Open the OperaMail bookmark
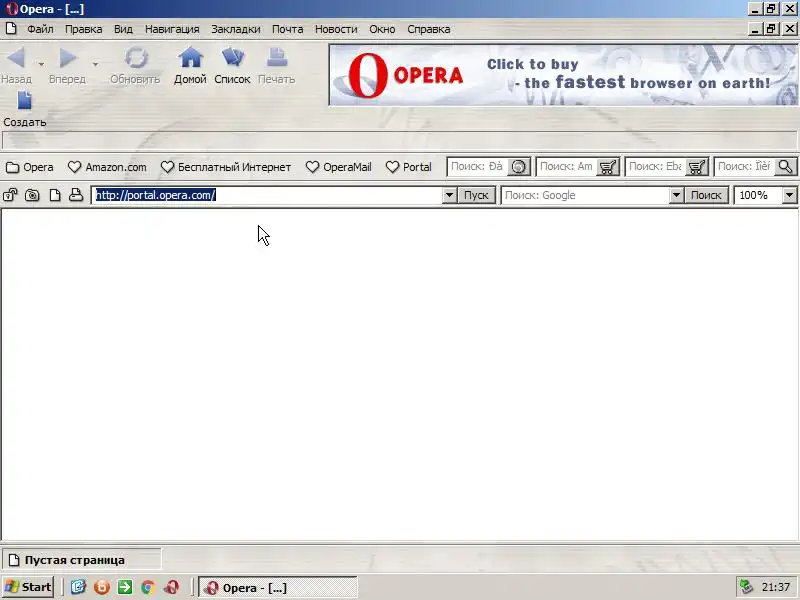 [x=339, y=167]
